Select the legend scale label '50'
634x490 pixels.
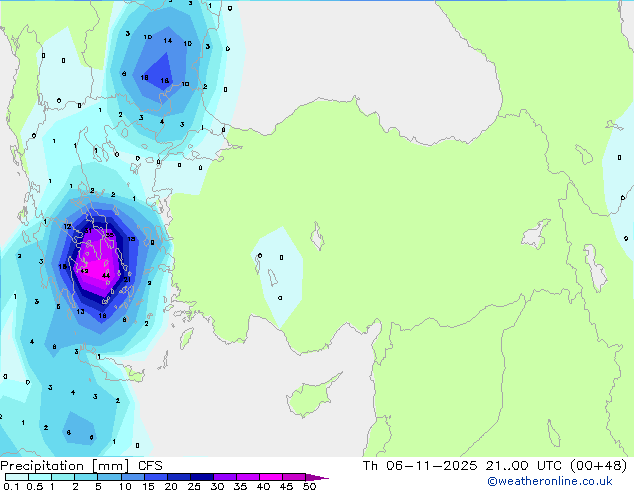[310, 486]
